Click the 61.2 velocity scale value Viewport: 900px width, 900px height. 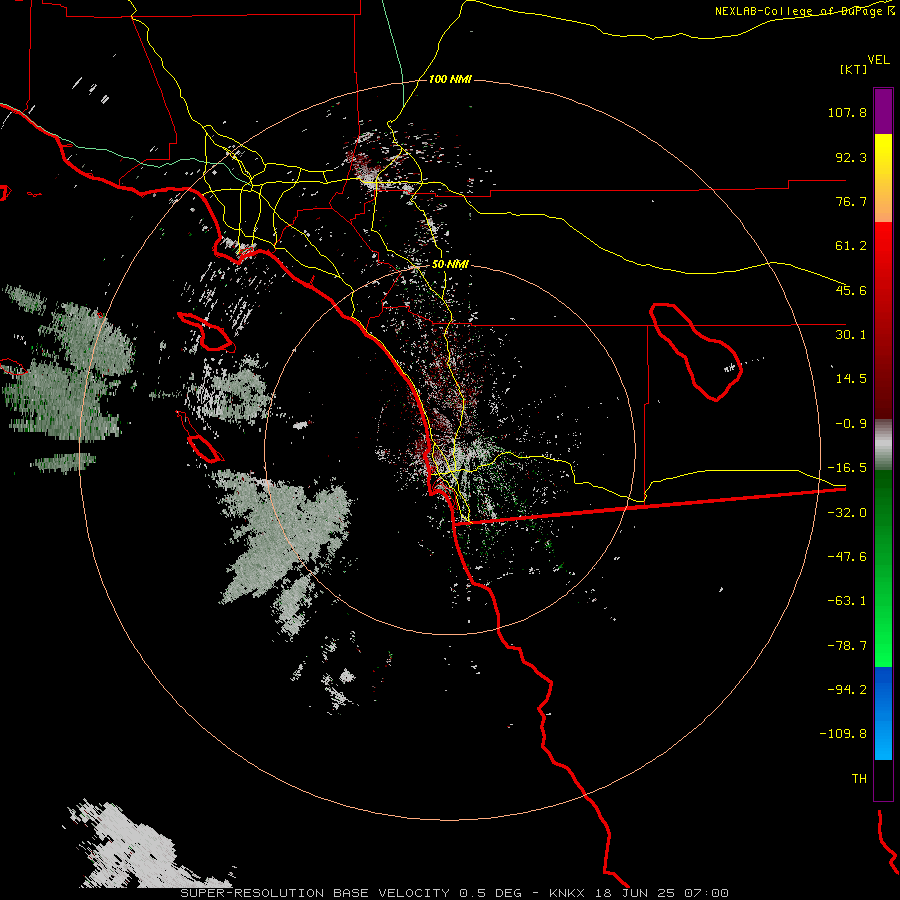(851, 246)
